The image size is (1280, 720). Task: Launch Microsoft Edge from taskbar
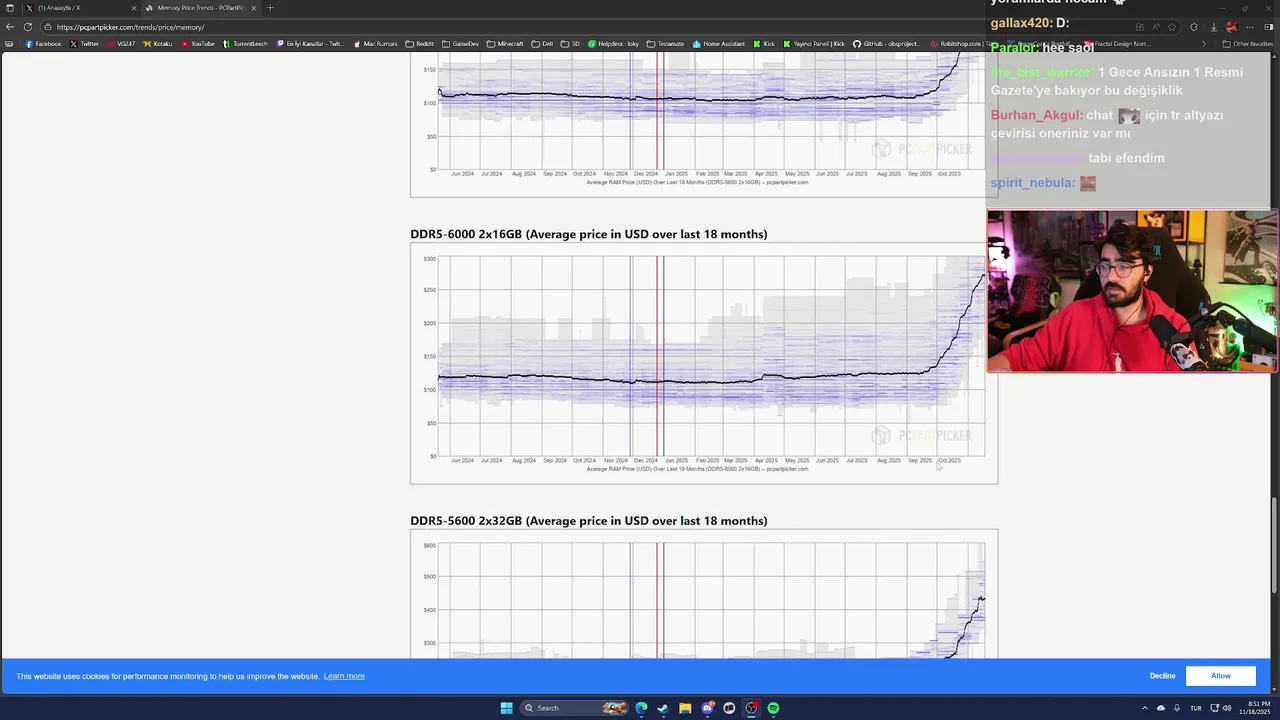[x=641, y=708]
